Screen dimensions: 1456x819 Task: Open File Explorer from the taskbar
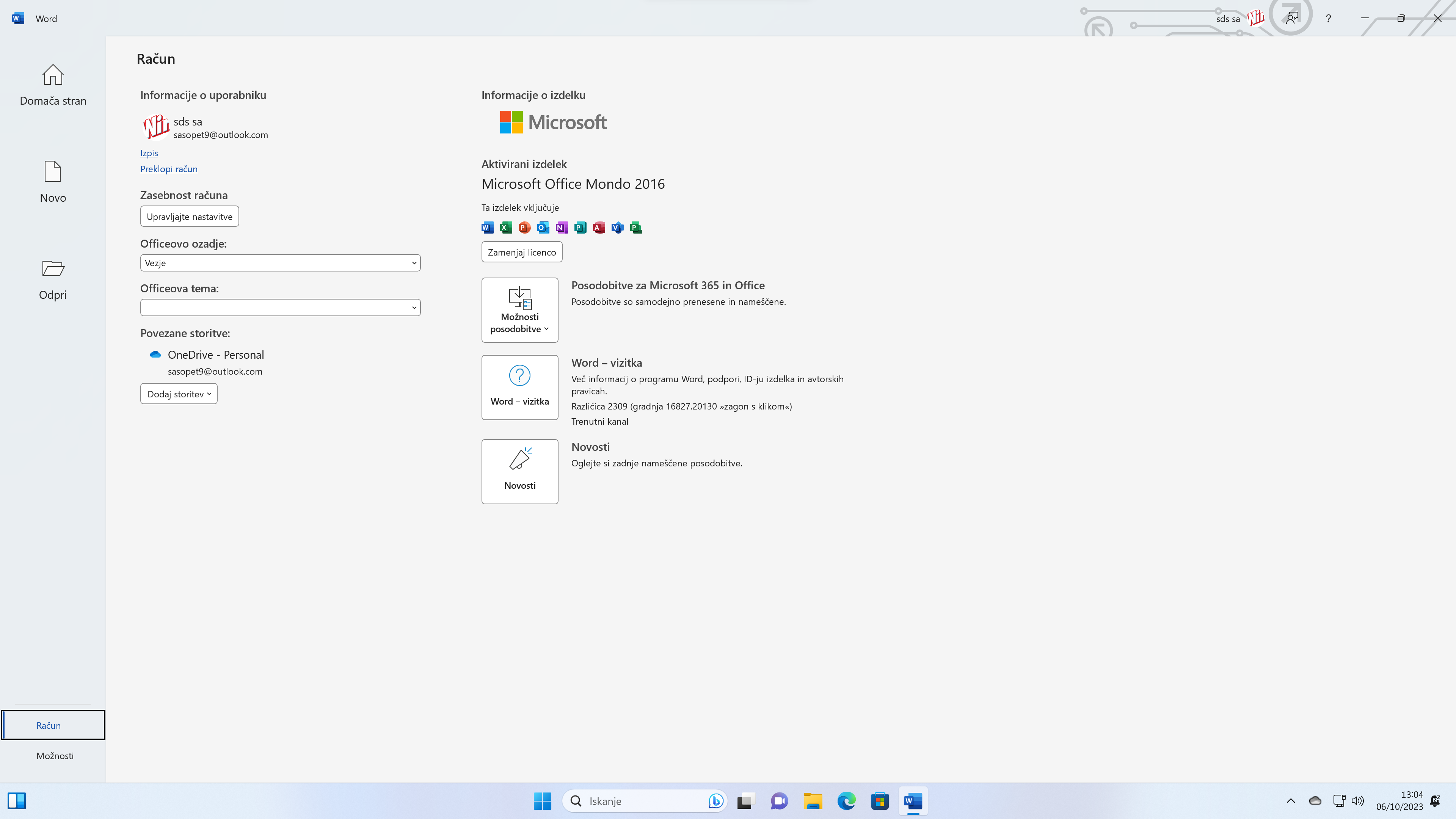813,801
